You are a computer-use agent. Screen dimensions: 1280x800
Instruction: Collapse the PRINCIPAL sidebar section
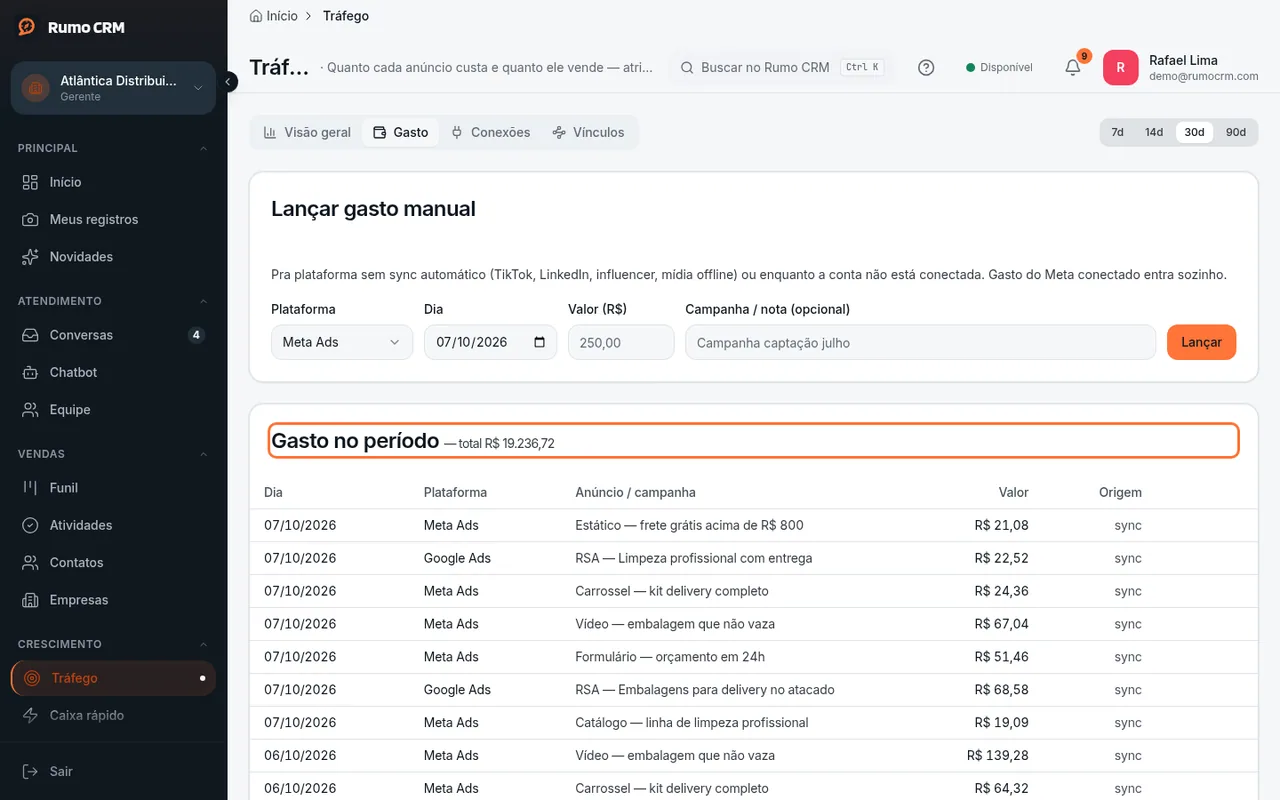(113, 148)
